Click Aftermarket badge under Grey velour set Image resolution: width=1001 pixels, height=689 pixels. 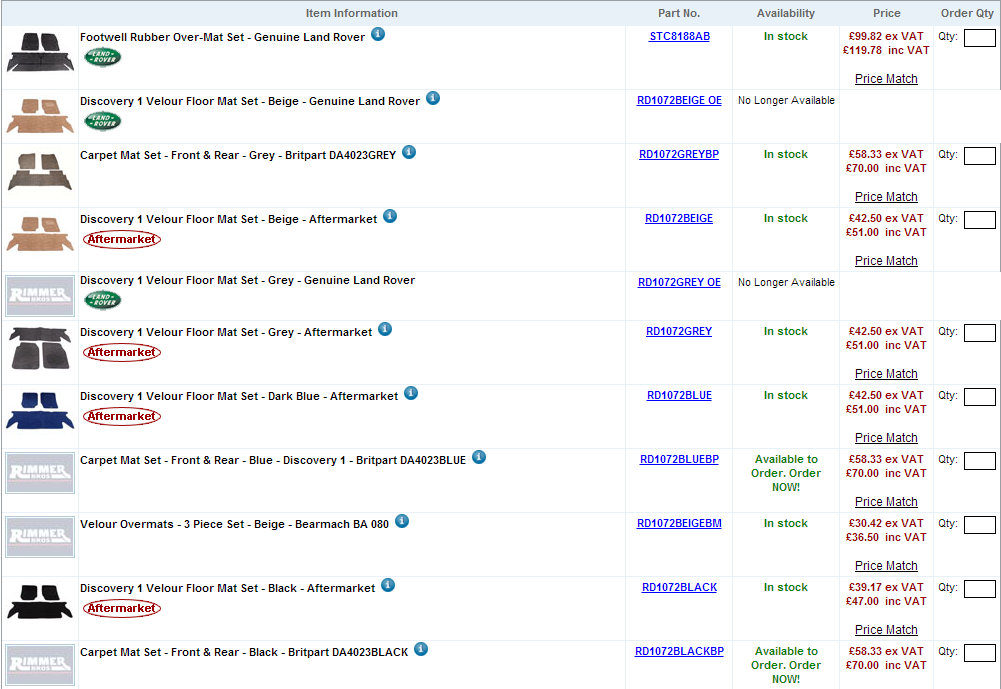coord(122,352)
